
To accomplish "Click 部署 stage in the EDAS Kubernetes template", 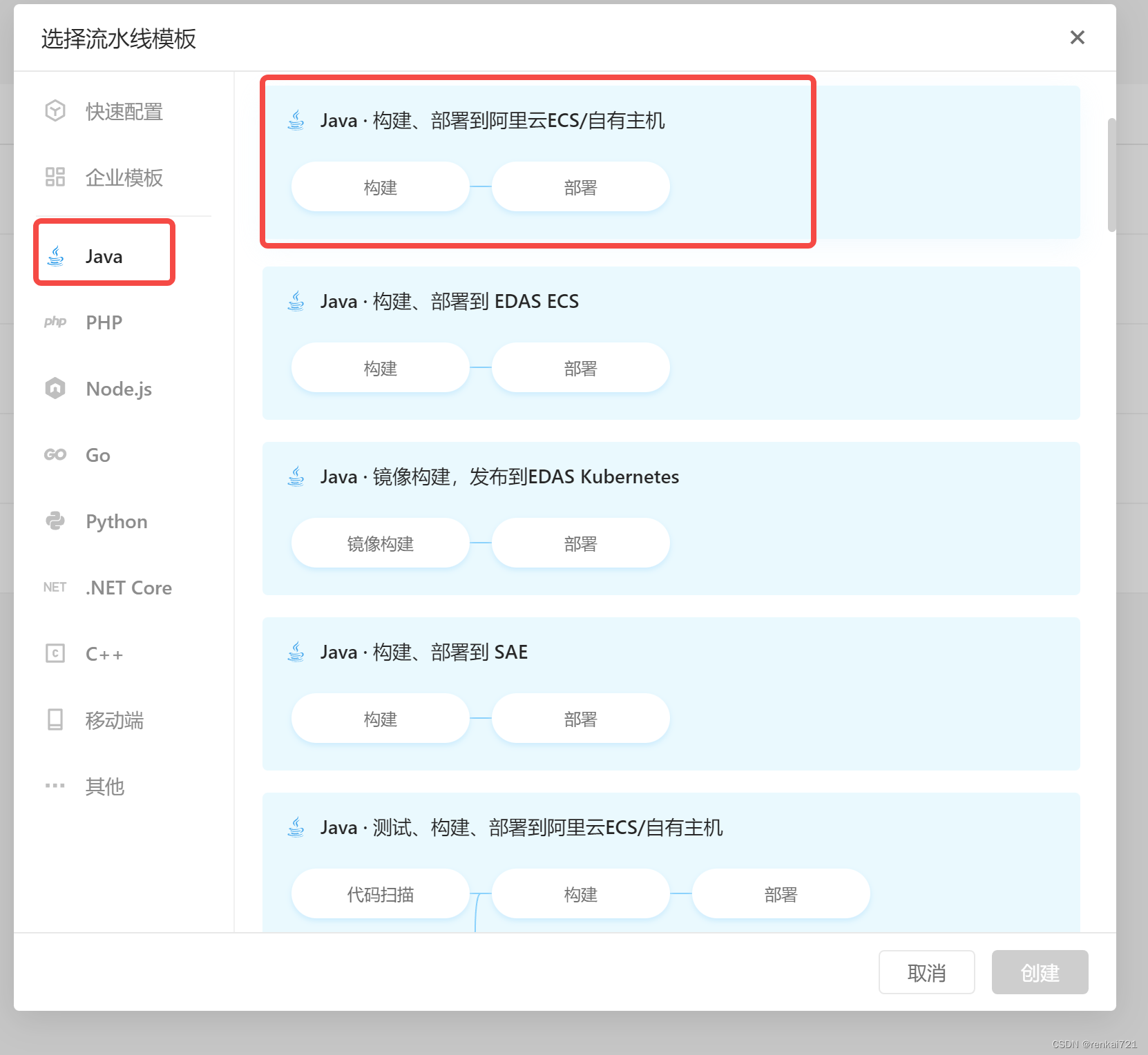I will (581, 543).
